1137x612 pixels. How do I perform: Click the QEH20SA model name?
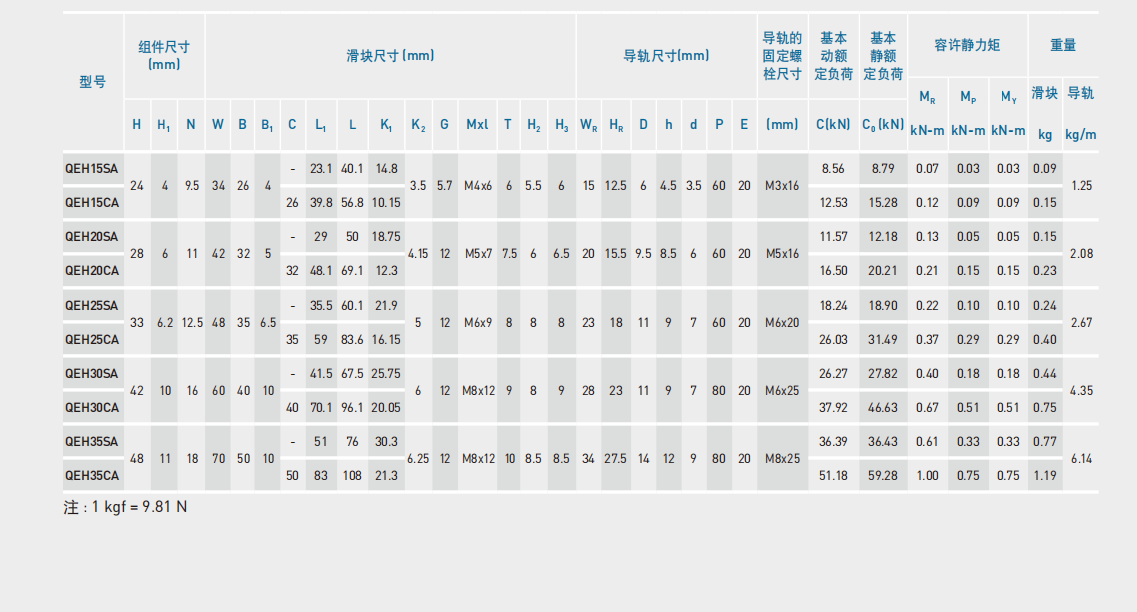pyautogui.click(x=91, y=237)
